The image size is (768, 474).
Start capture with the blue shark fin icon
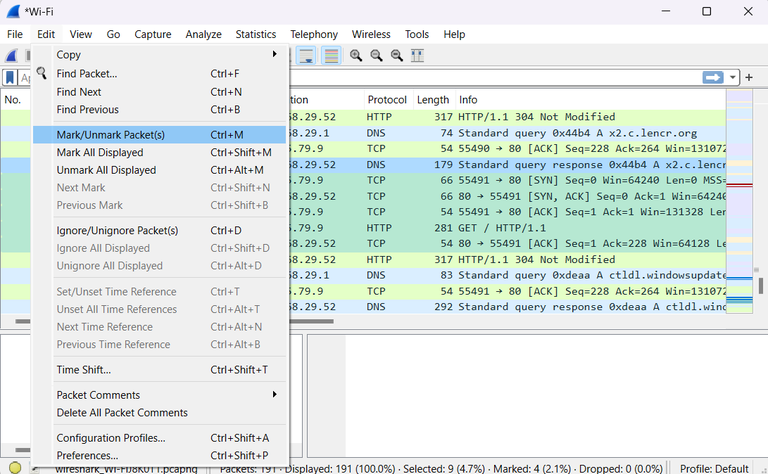12,55
